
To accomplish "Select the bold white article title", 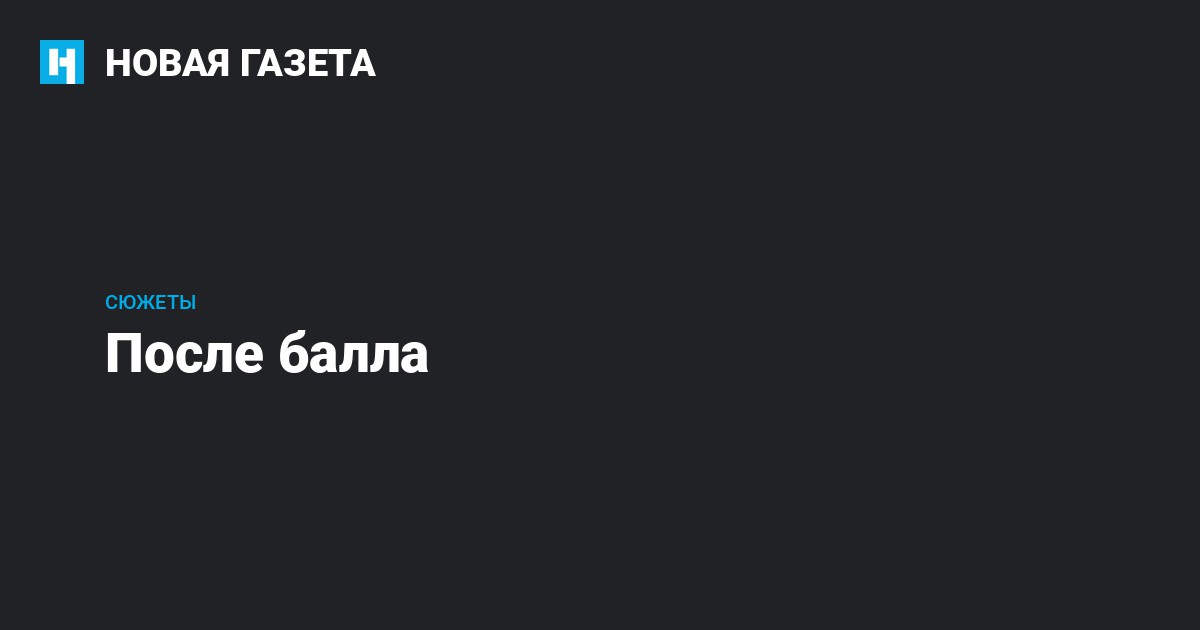I will click(x=266, y=354).
